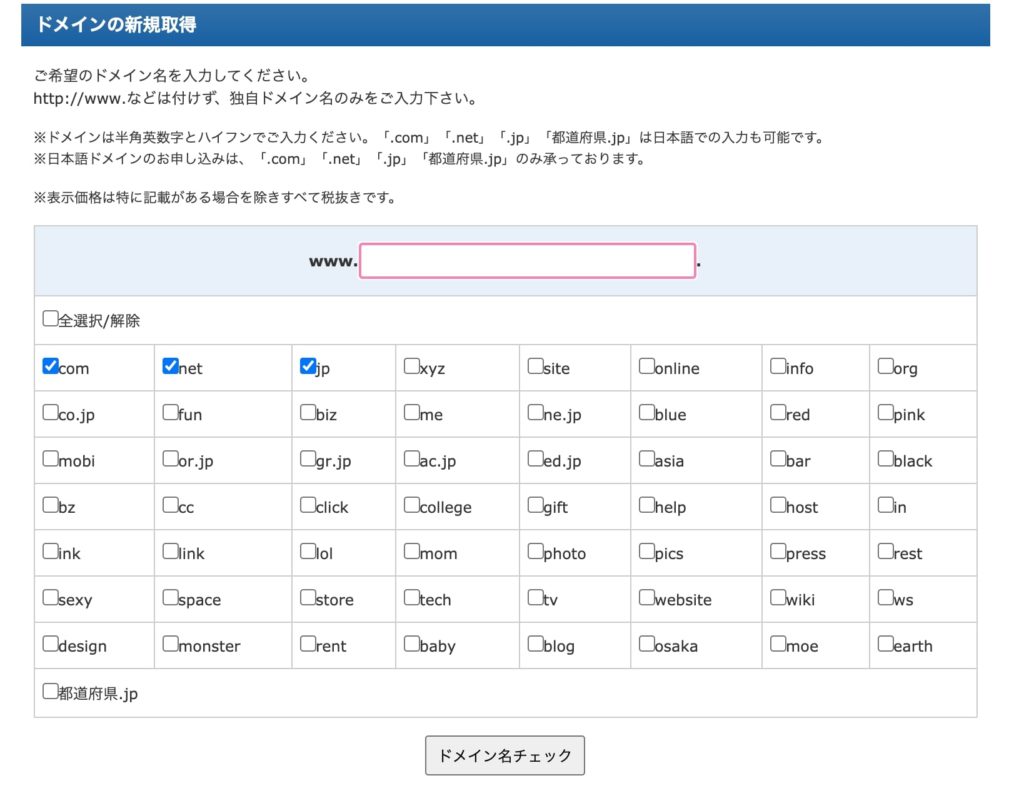This screenshot has width=1024, height=808.
Task: Check the co.jp domain option
Action: click(x=50, y=412)
